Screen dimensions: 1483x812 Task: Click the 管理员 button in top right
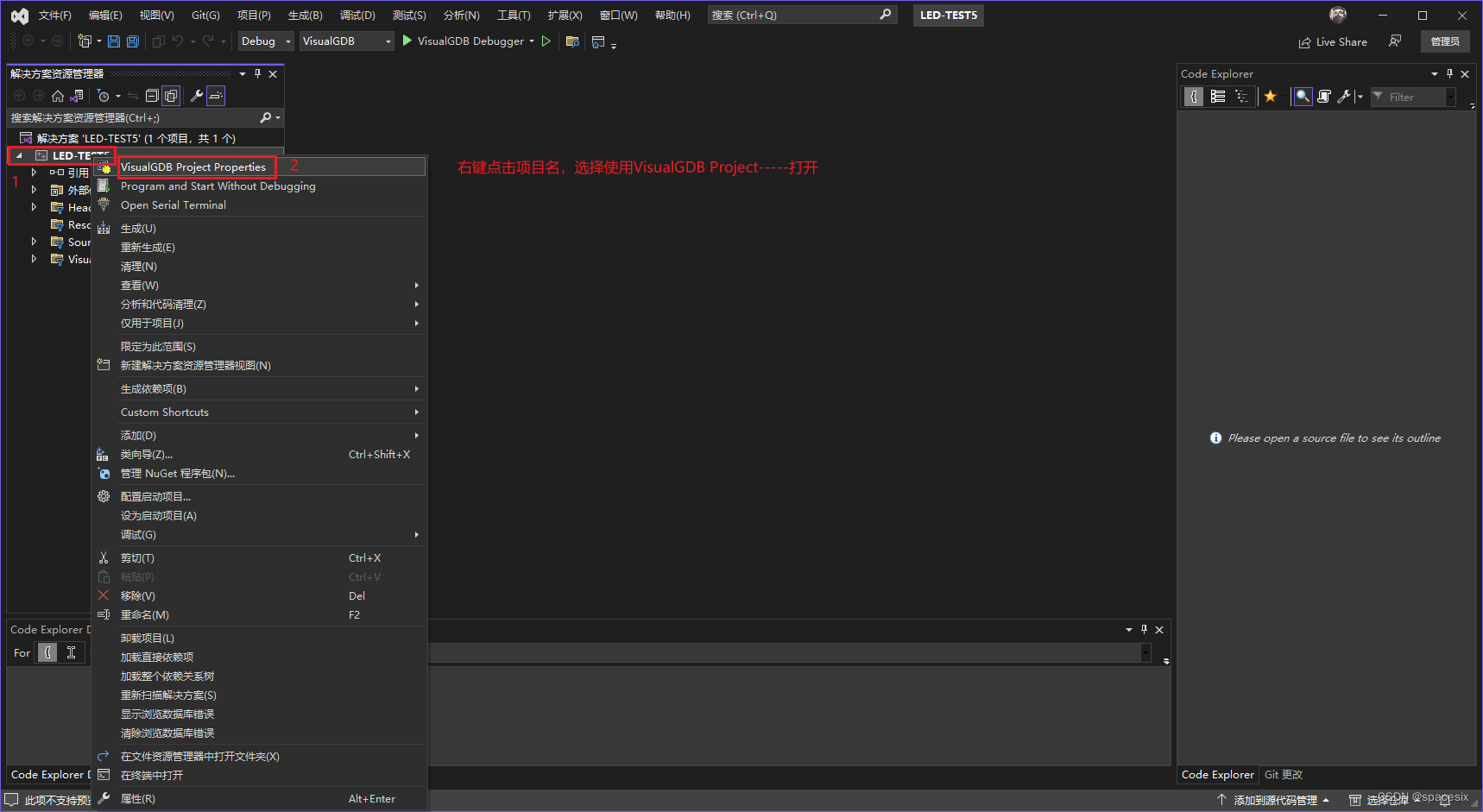point(1444,41)
